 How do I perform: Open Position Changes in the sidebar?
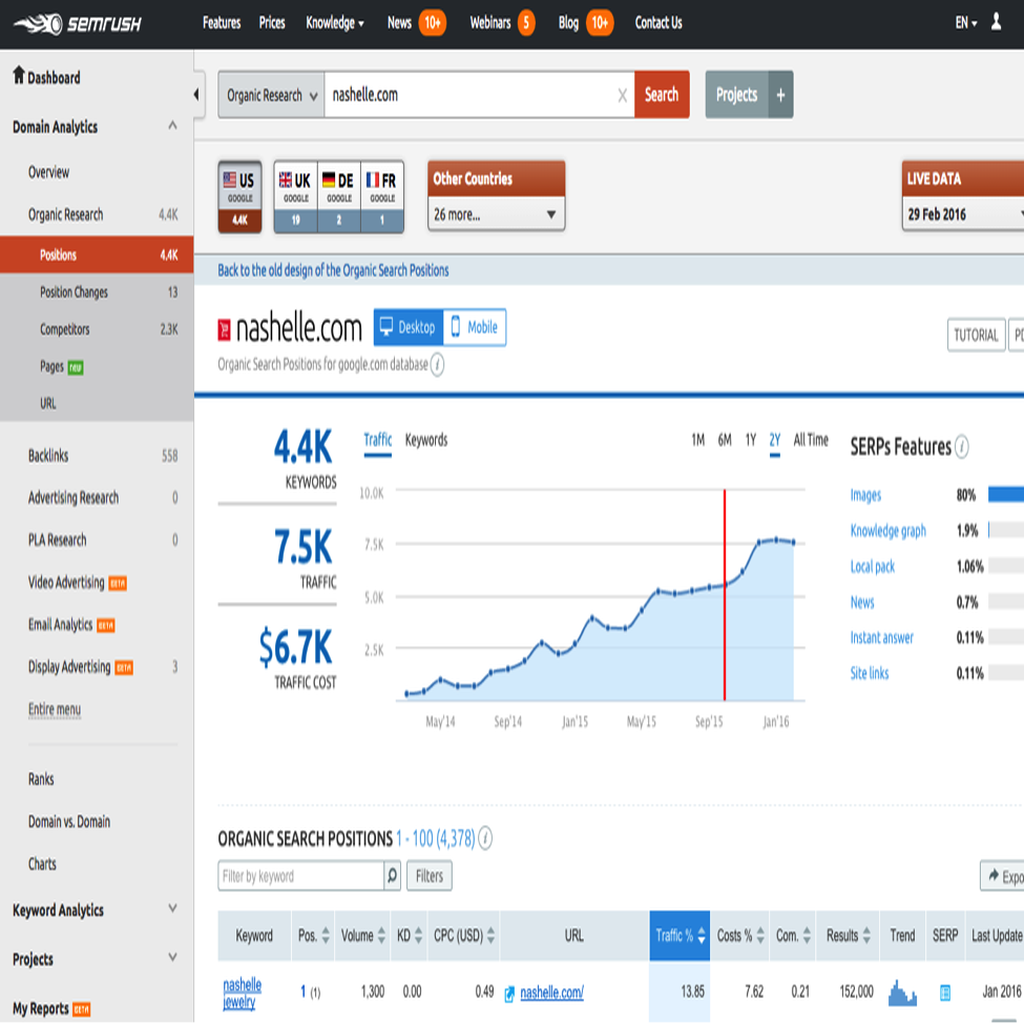[x=74, y=292]
